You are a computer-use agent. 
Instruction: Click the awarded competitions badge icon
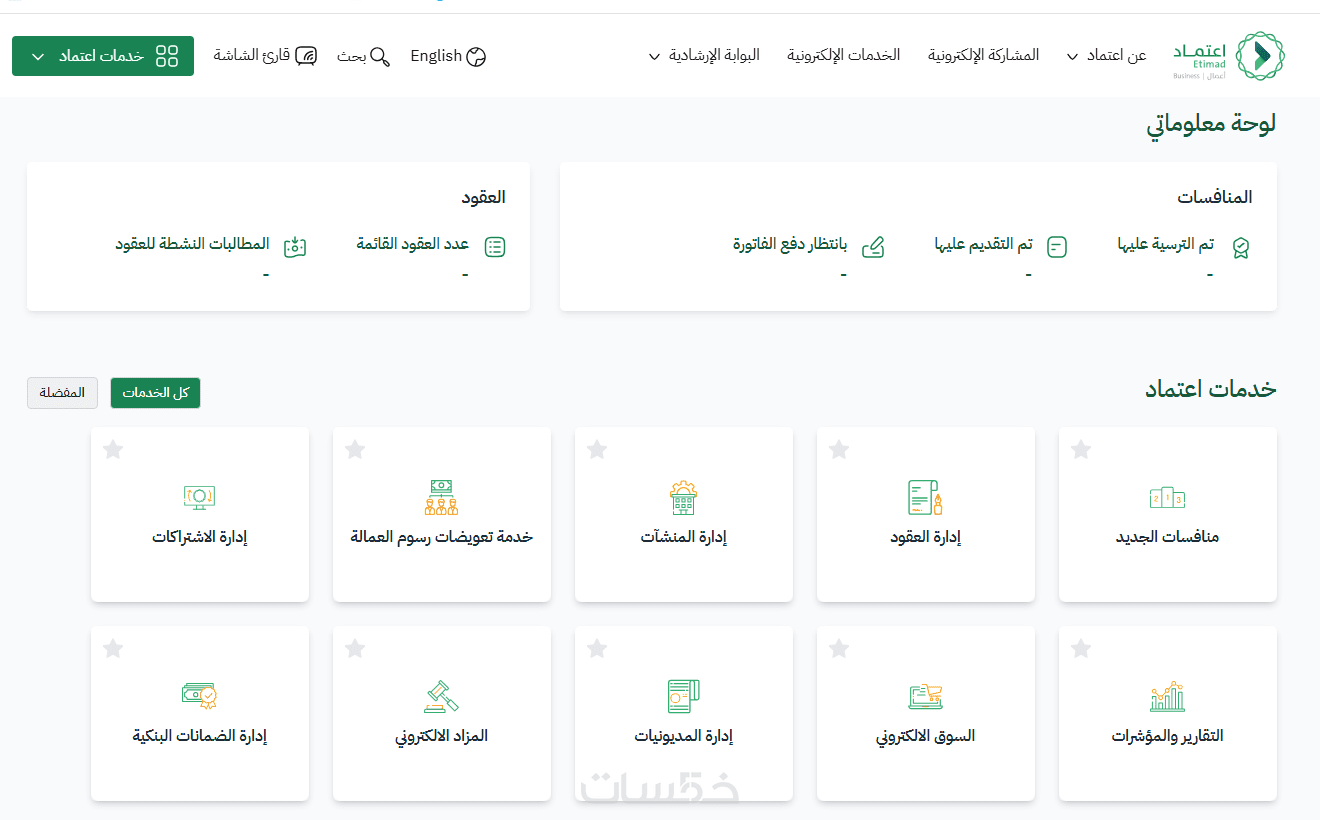tap(1241, 247)
